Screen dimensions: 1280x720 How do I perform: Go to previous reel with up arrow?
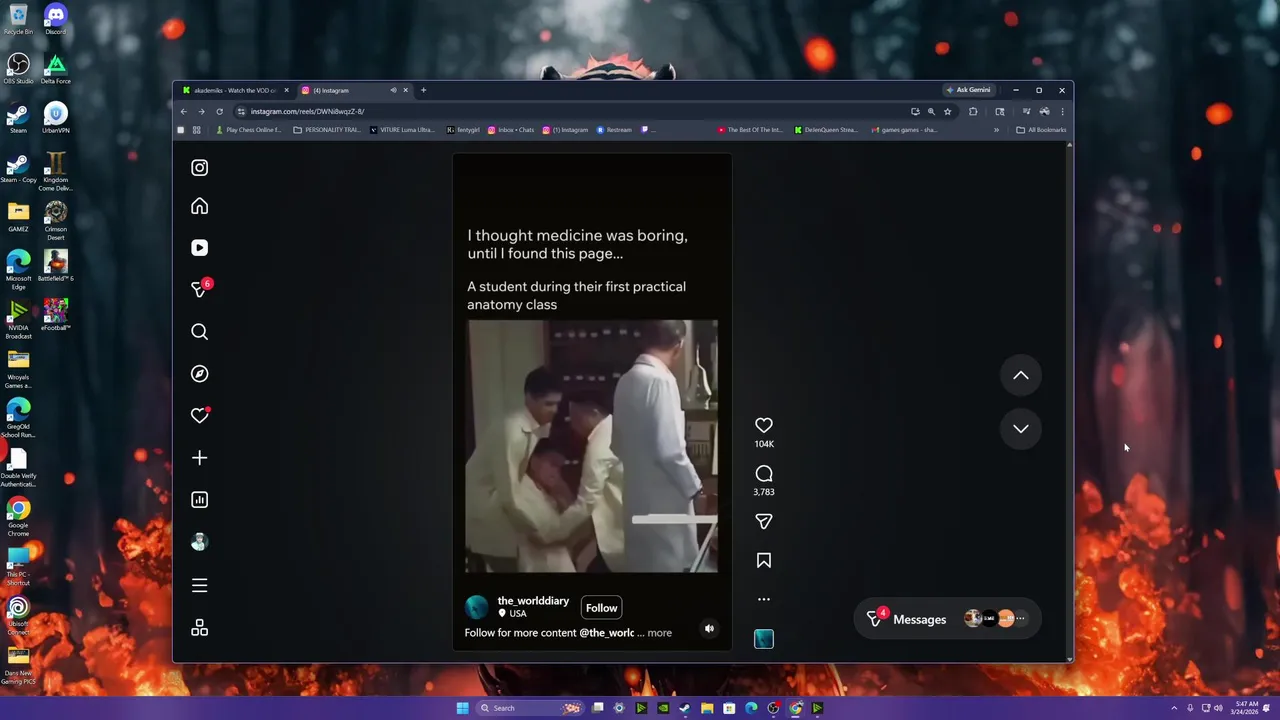click(x=1021, y=376)
